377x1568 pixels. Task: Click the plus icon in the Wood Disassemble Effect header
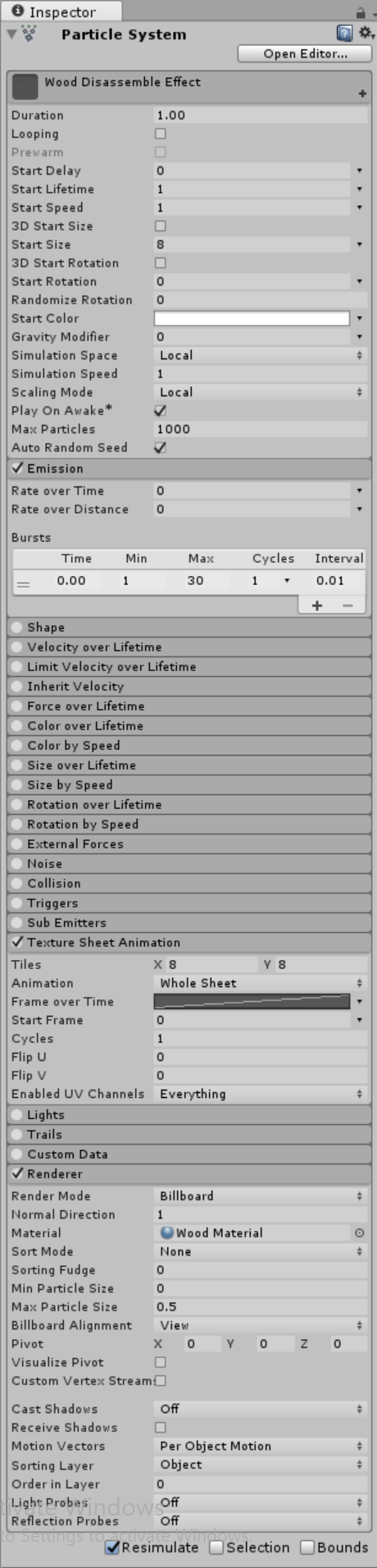coord(362,94)
